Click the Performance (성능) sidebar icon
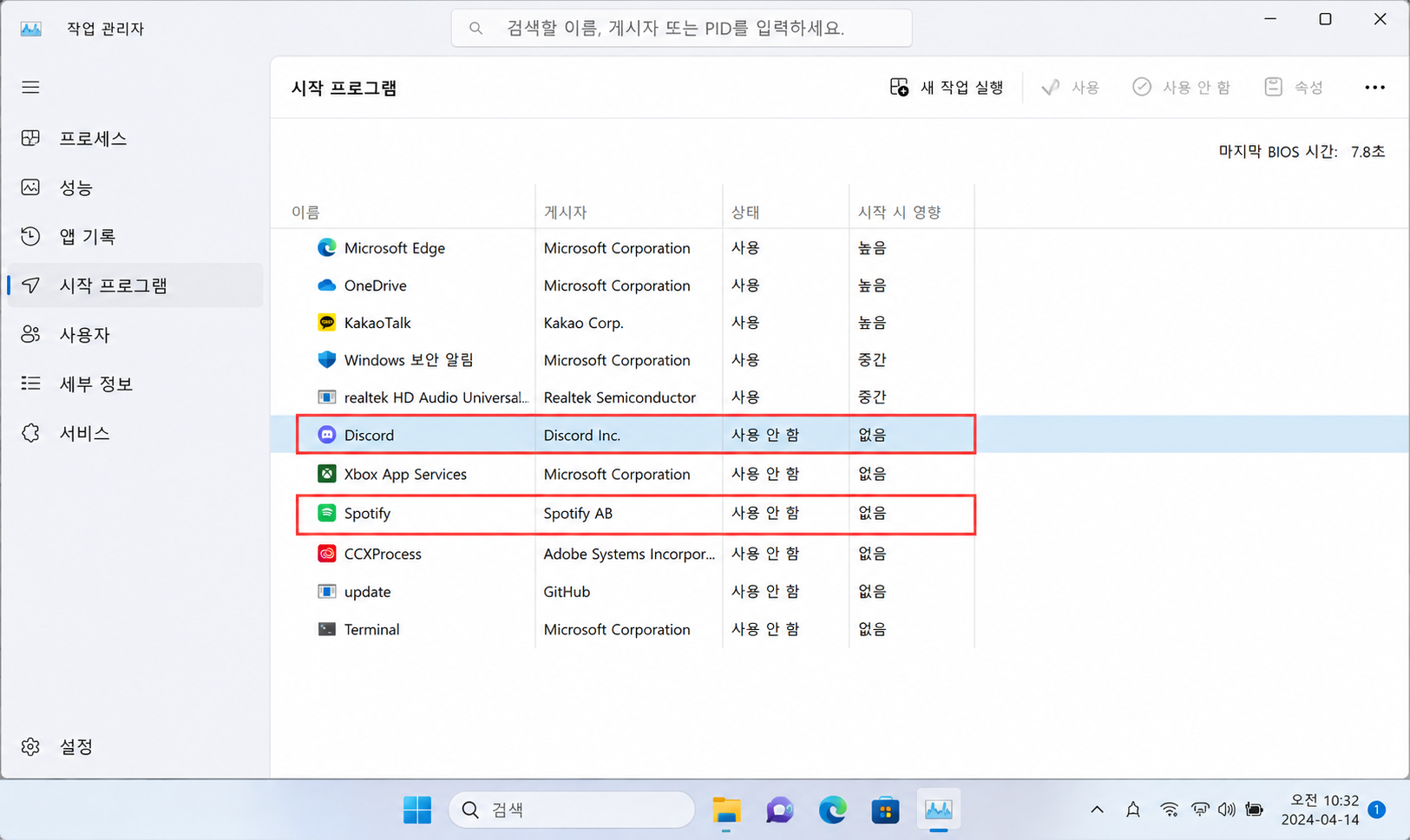Viewport: 1410px width, 840px height. tap(30, 187)
